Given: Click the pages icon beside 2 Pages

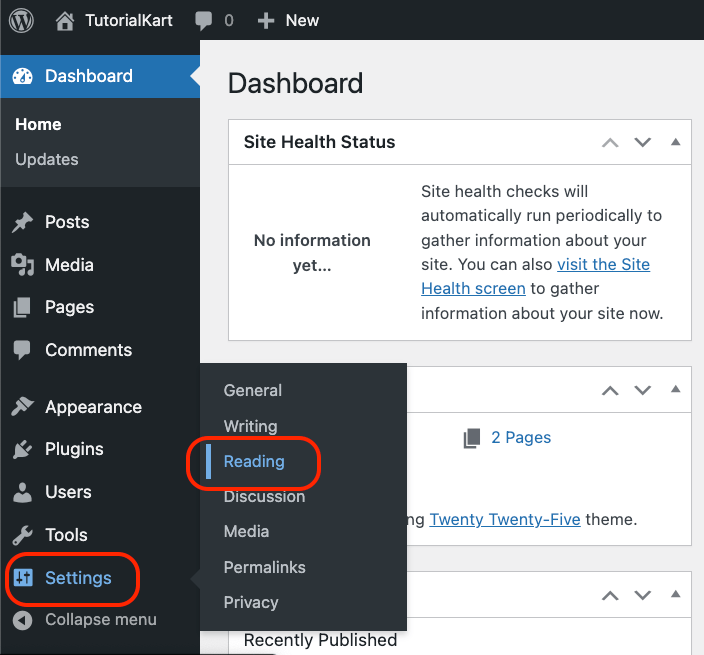Looking at the screenshot, I should [x=472, y=438].
